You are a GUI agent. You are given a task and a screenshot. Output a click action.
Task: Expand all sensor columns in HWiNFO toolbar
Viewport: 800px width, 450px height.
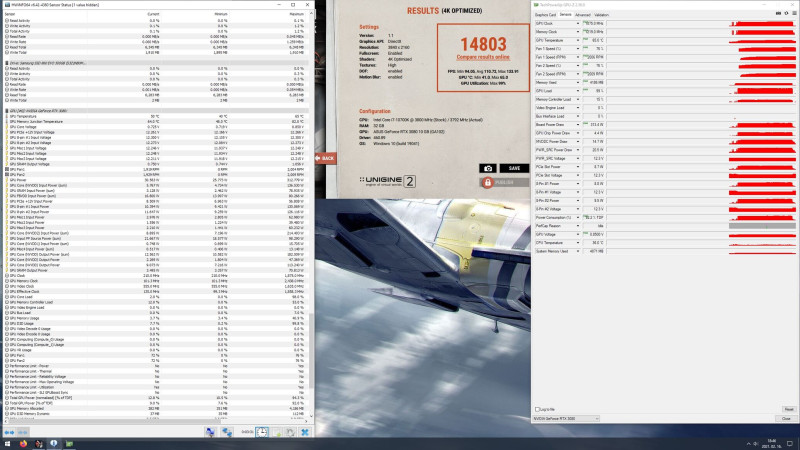(9, 432)
